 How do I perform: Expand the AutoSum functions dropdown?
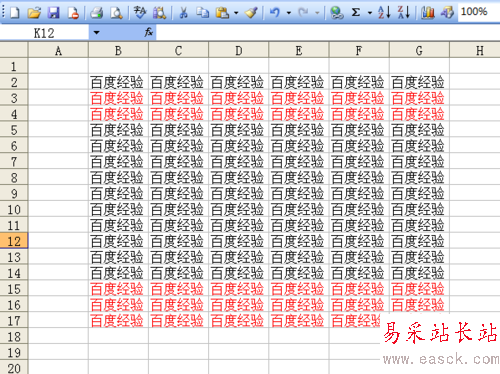[x=370, y=13]
